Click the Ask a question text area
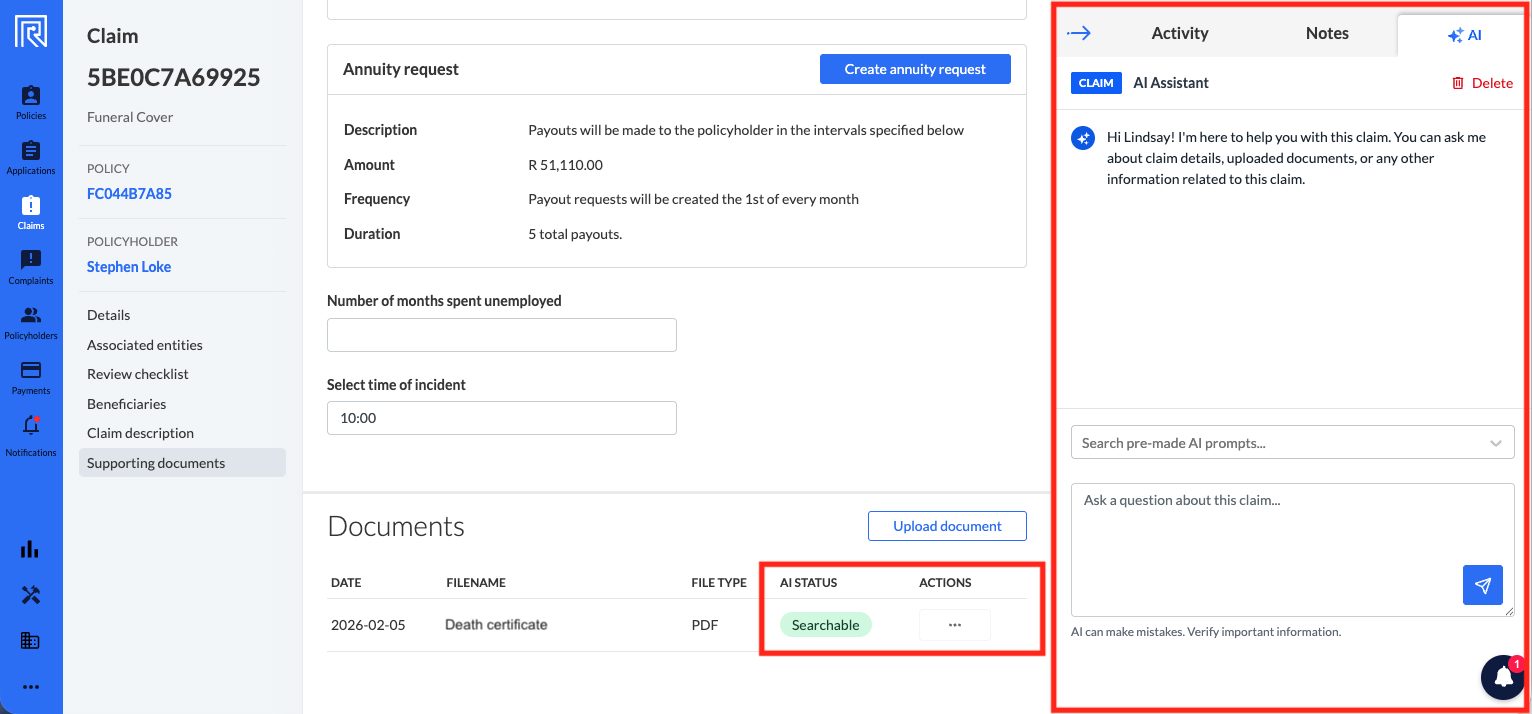The height and width of the screenshot is (714, 1532). click(1292, 550)
